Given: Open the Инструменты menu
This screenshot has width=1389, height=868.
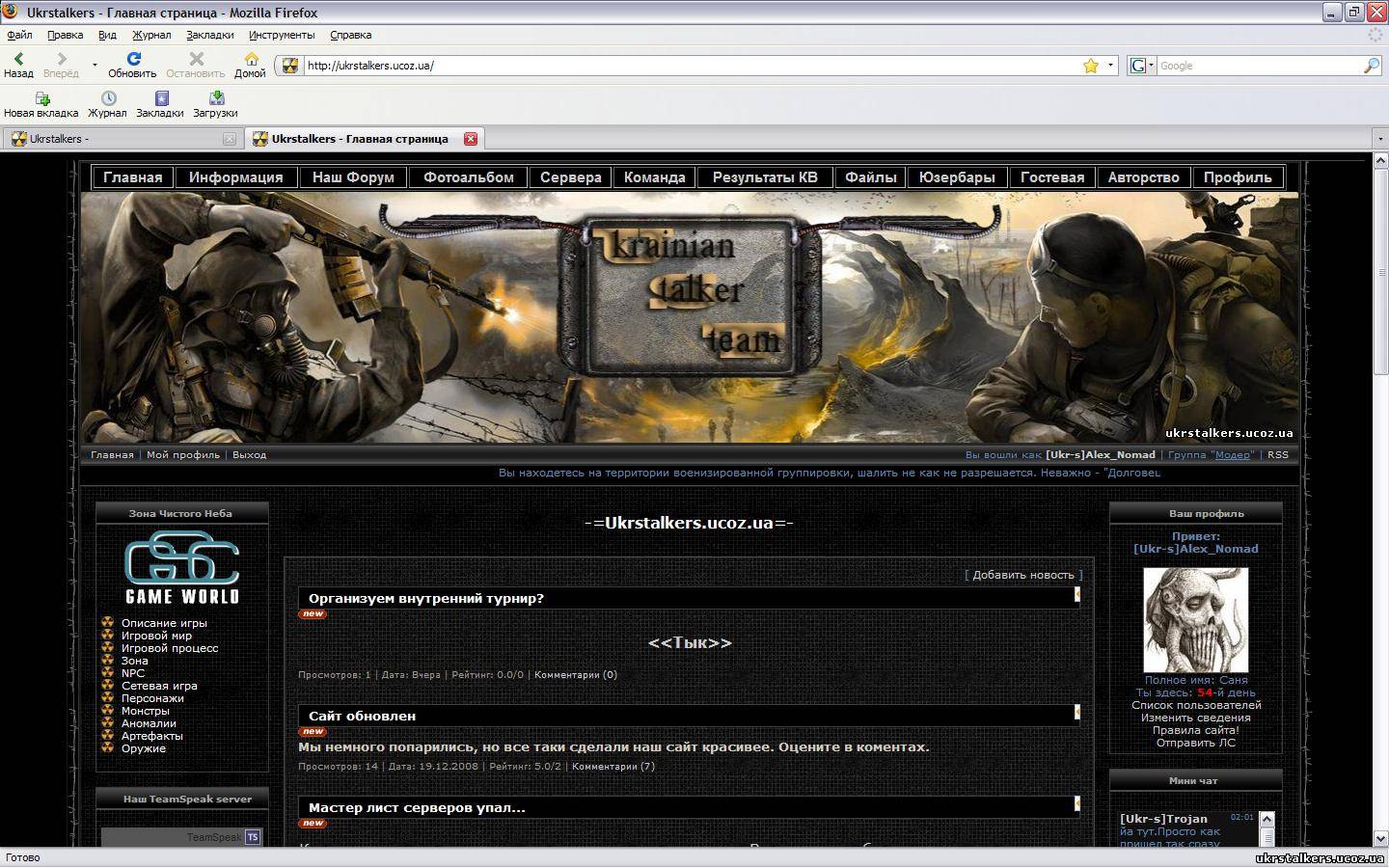Looking at the screenshot, I should [x=282, y=35].
